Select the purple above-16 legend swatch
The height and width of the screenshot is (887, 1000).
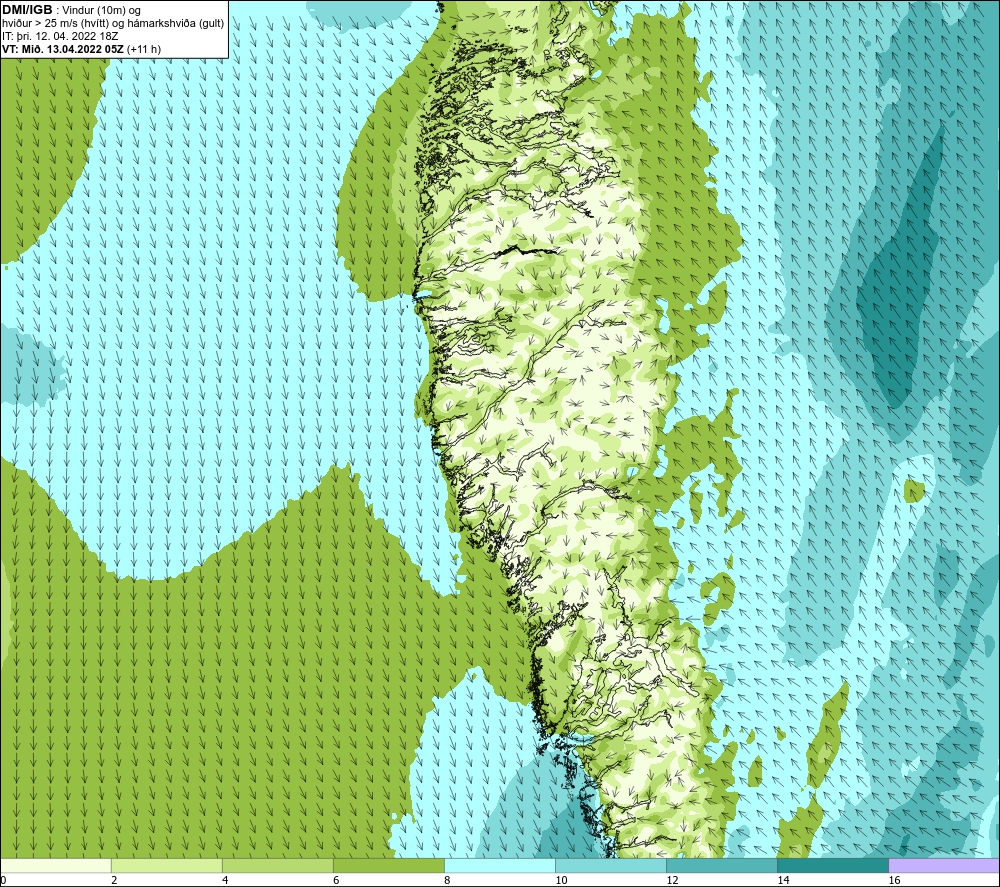pos(944,865)
